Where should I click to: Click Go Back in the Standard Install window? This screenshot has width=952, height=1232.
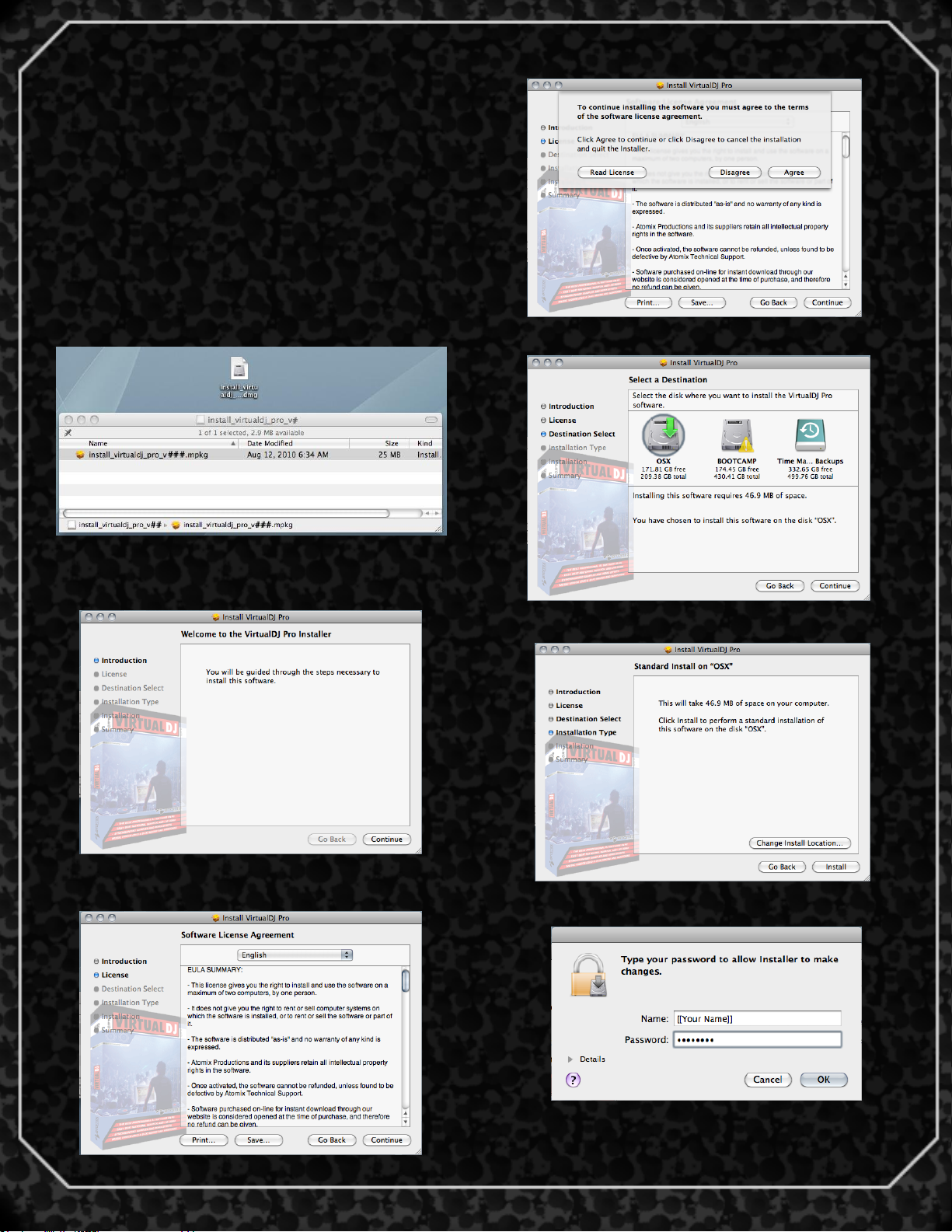coord(782,867)
